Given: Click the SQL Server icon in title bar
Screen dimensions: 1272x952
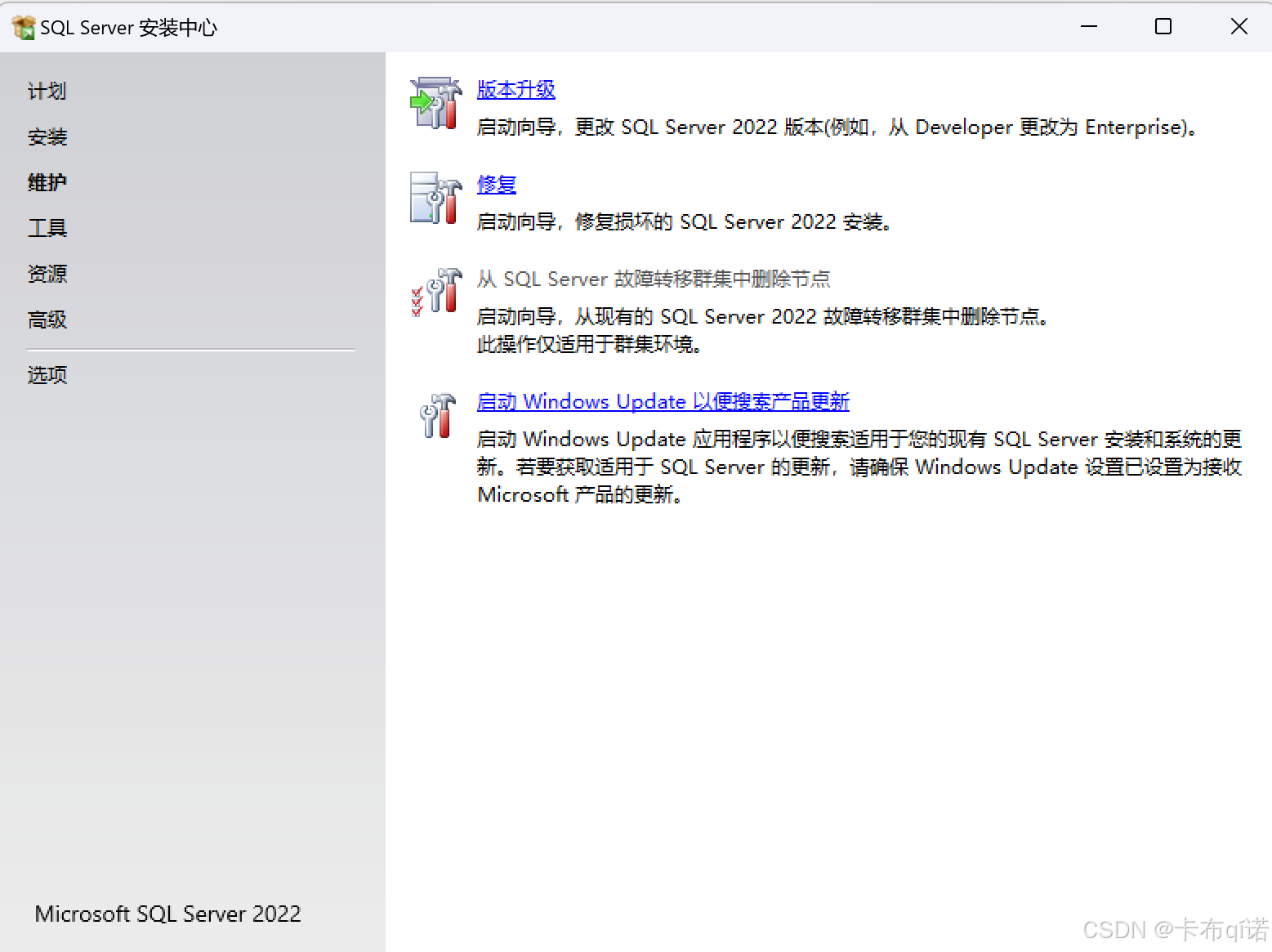Looking at the screenshot, I should click(24, 25).
